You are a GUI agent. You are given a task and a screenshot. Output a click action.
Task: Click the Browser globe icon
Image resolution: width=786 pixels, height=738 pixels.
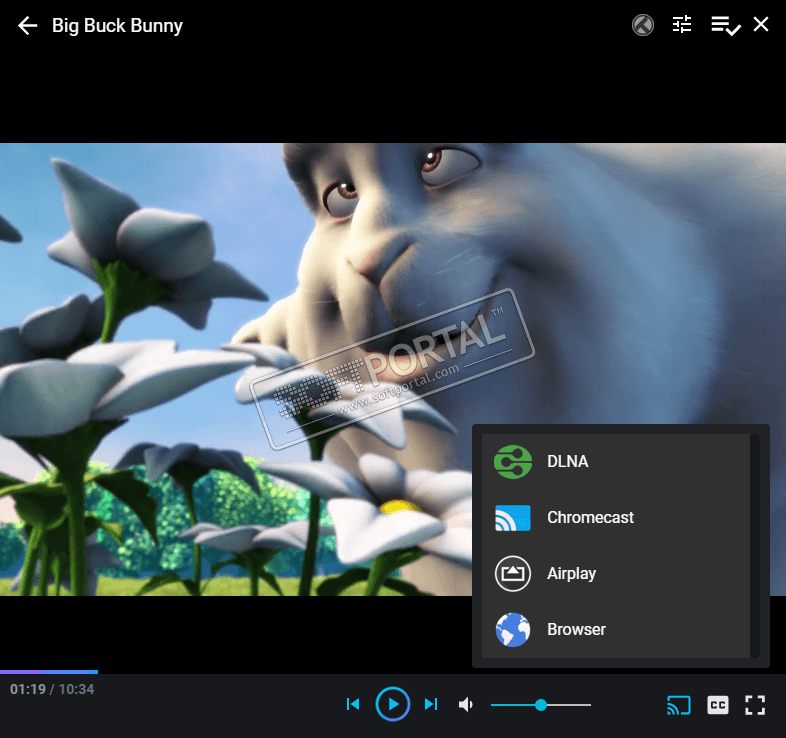tap(513, 630)
